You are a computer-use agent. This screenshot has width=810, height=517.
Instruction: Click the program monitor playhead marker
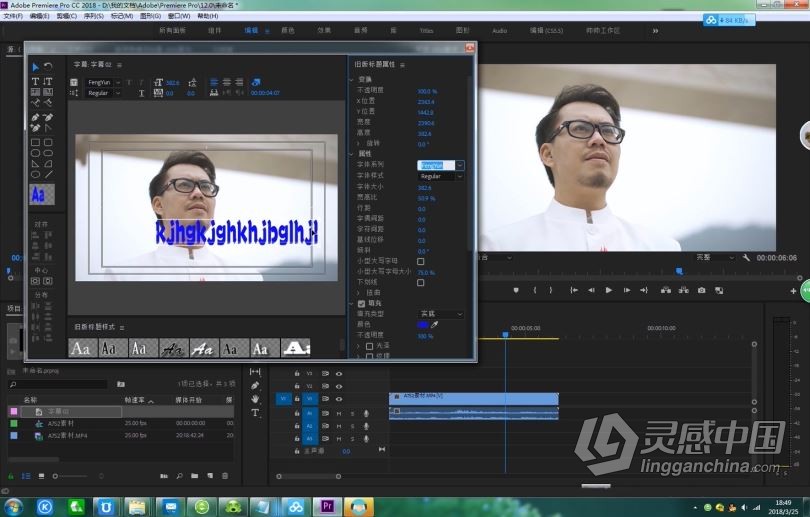pos(679,271)
